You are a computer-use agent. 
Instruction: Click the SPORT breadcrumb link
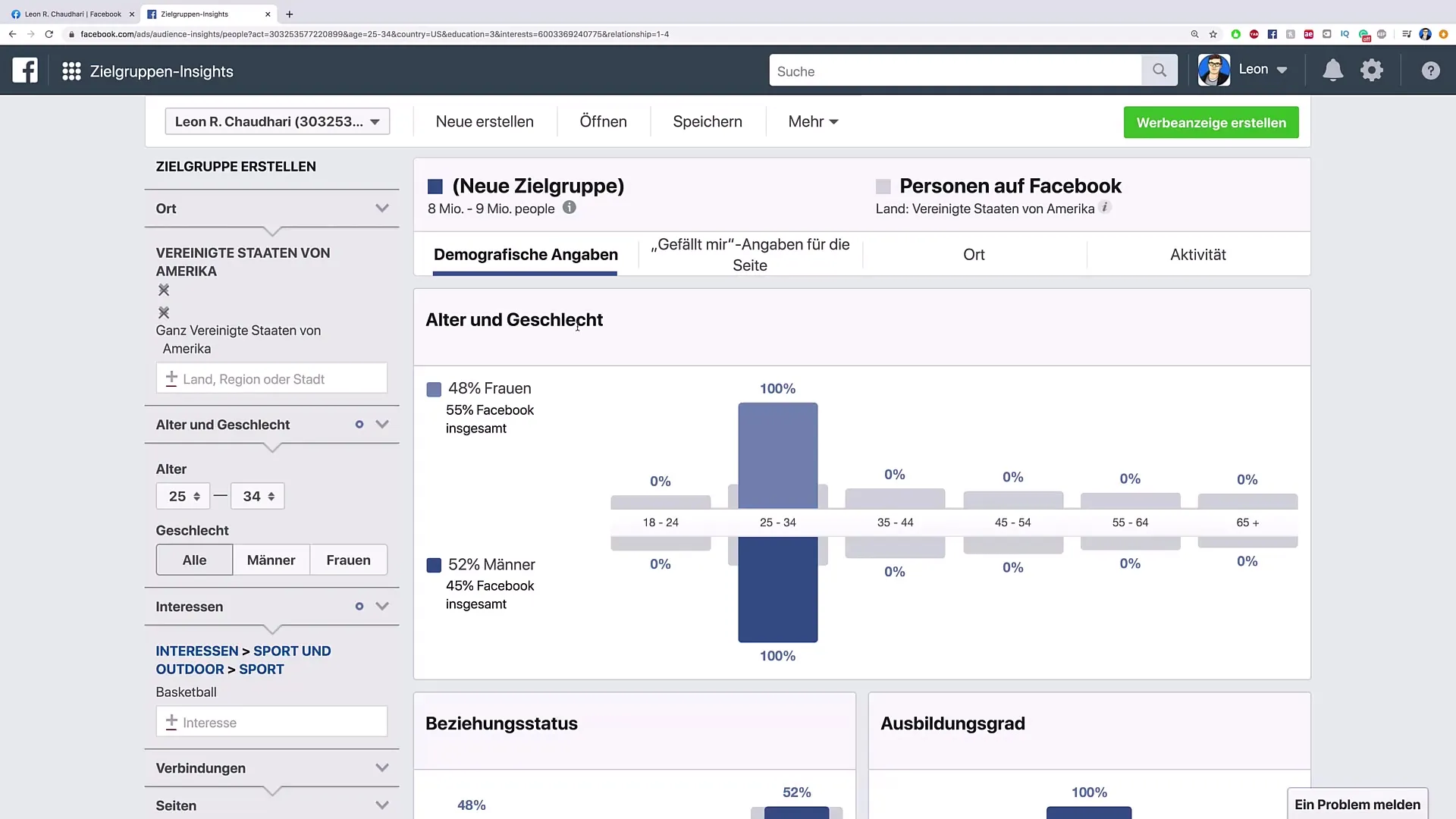pos(262,669)
